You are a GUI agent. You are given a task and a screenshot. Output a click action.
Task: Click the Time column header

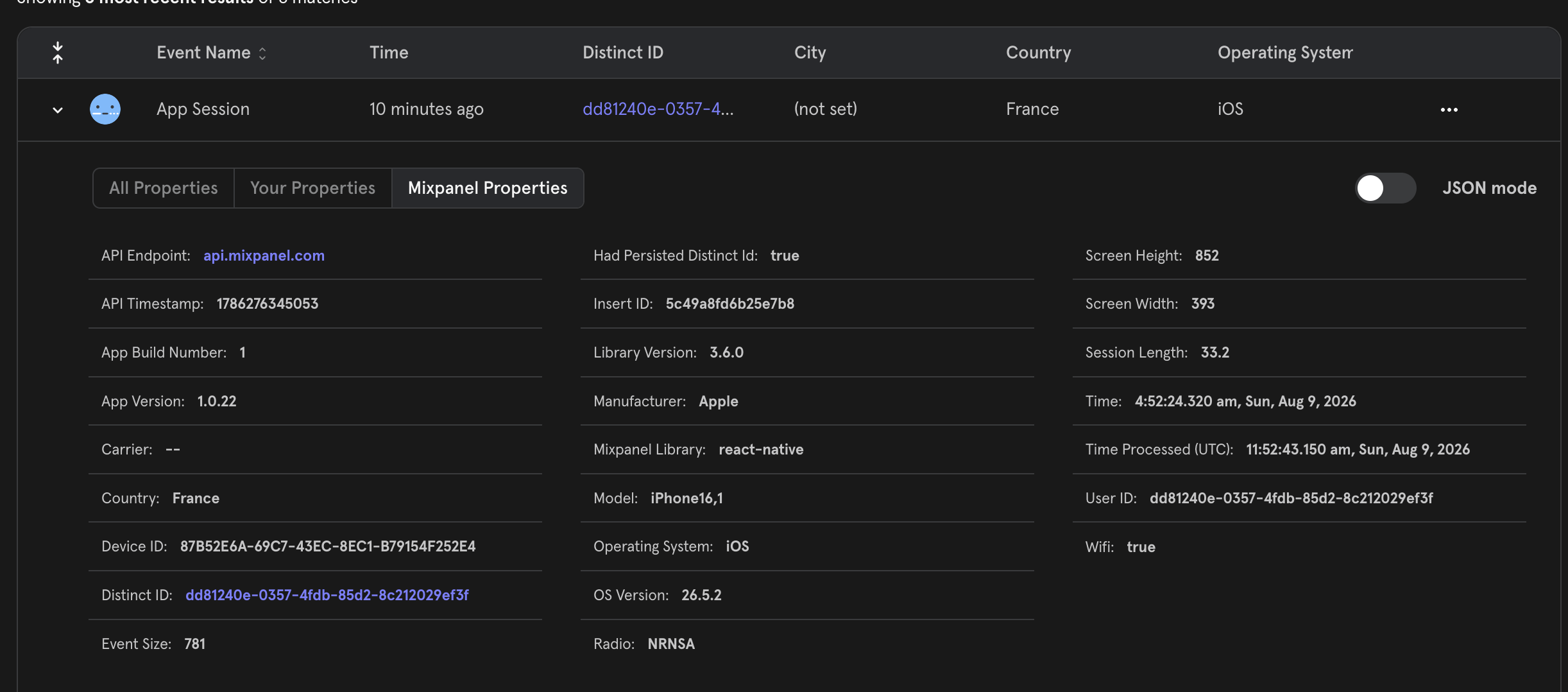point(389,53)
